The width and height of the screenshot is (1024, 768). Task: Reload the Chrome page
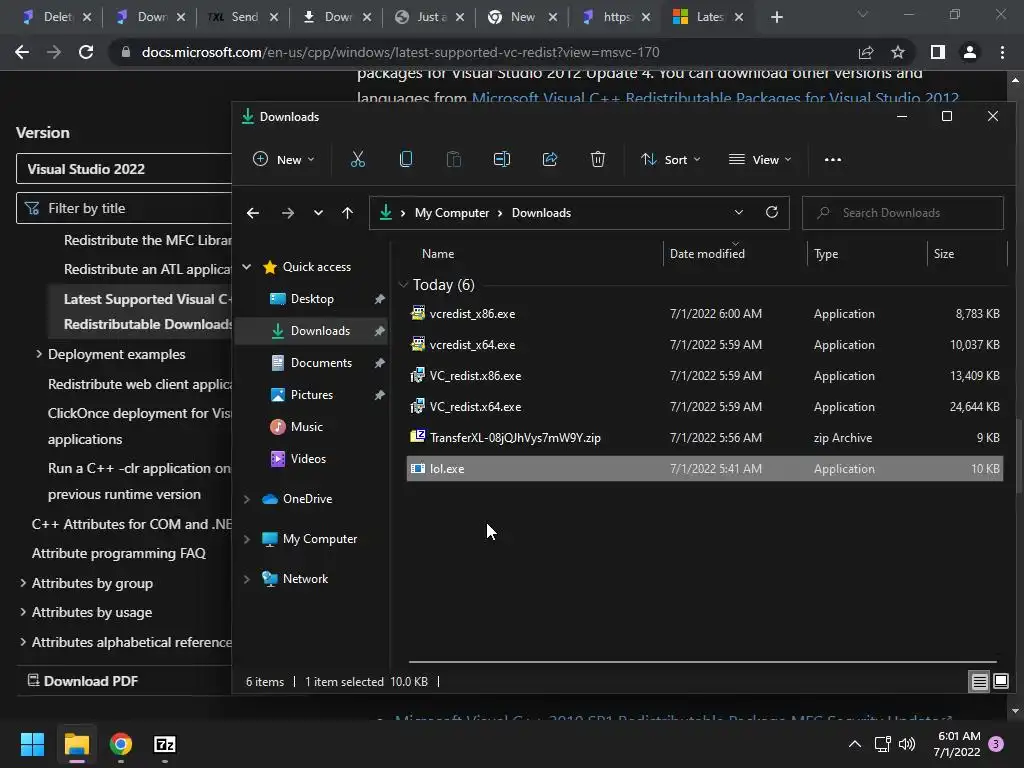click(x=86, y=52)
